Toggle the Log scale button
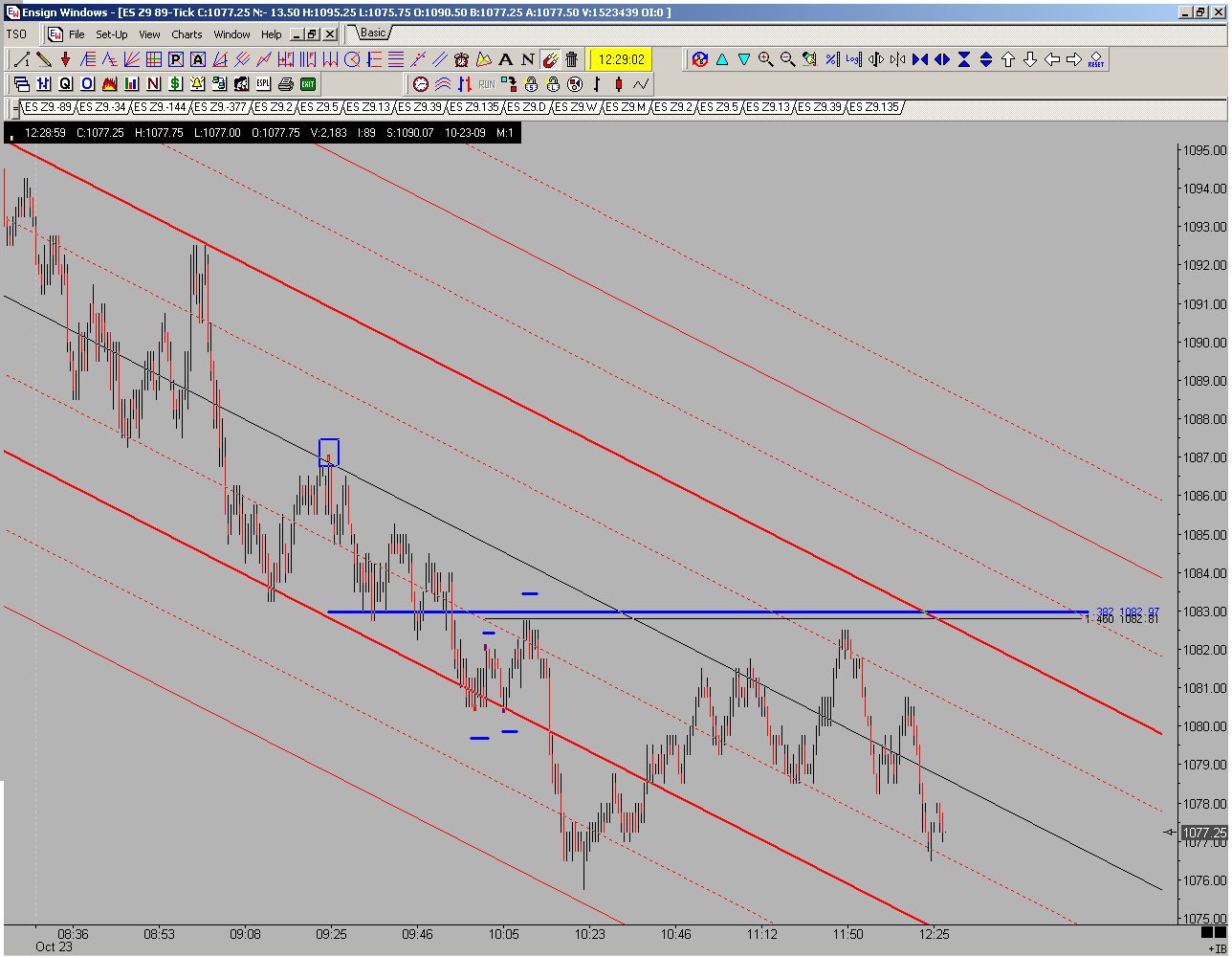 click(x=853, y=59)
